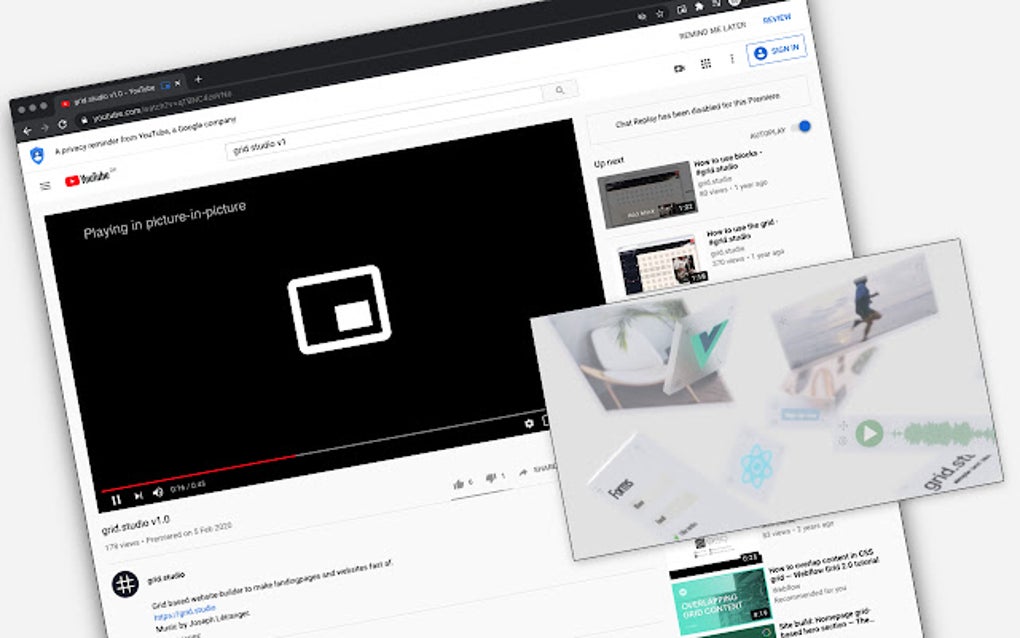
Task: Click the YouTube logo
Action: pyautogui.click(x=75, y=180)
